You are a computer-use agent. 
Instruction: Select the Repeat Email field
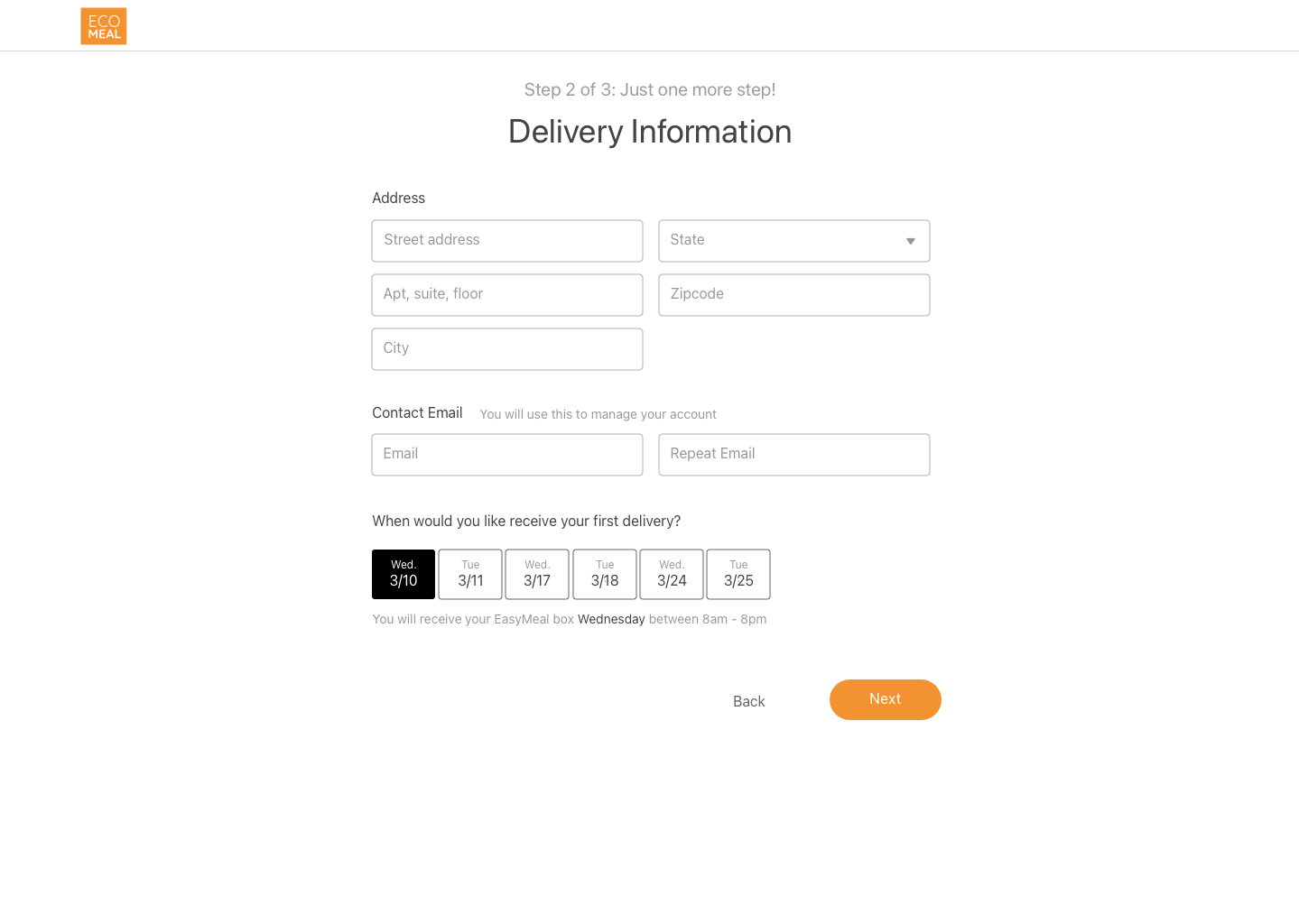click(x=794, y=455)
